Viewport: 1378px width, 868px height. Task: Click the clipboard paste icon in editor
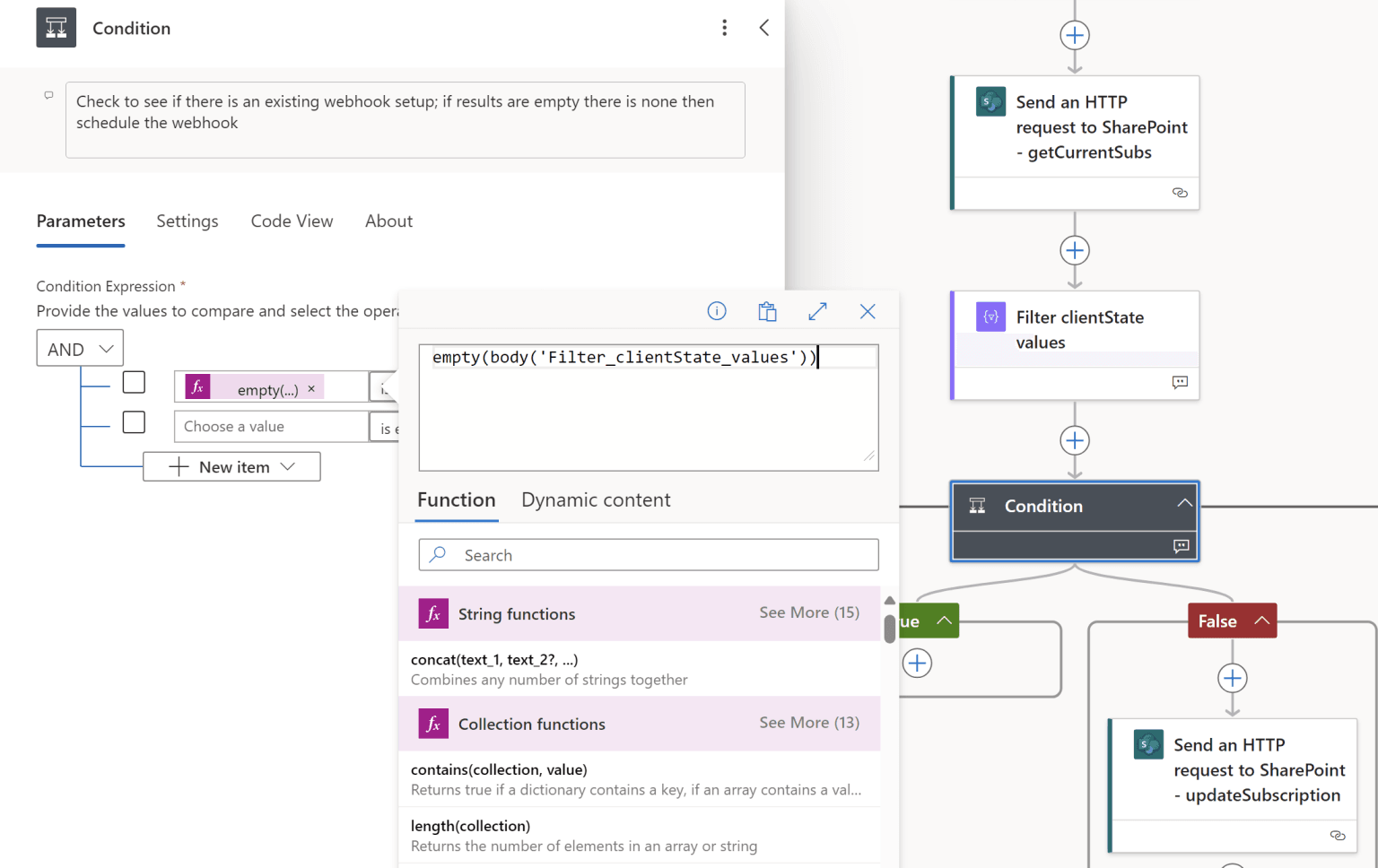click(767, 311)
